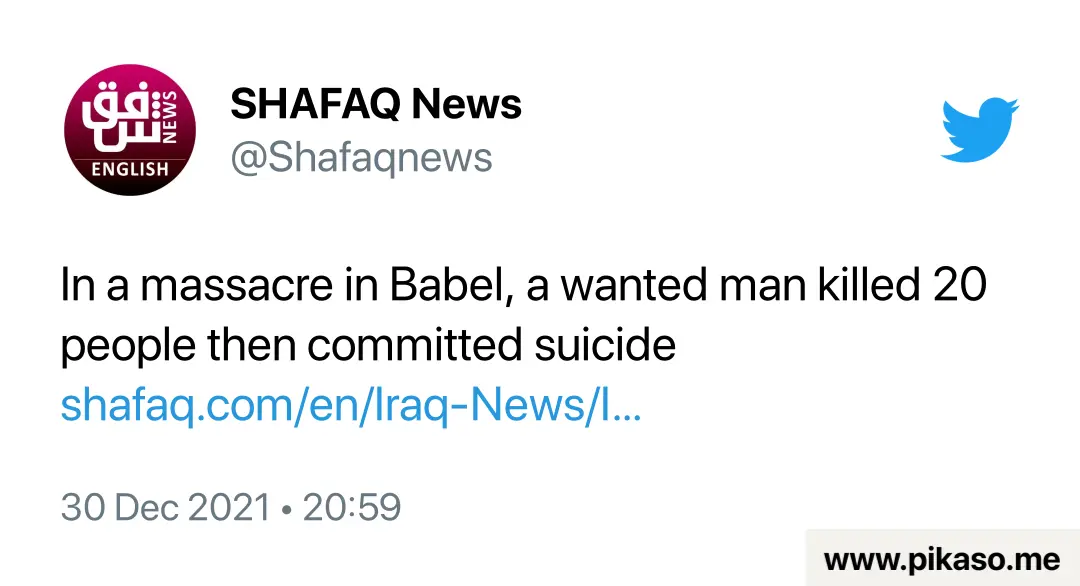Visit the www.pikaso.me watermark
This screenshot has height=586, width=1080.
(x=942, y=558)
